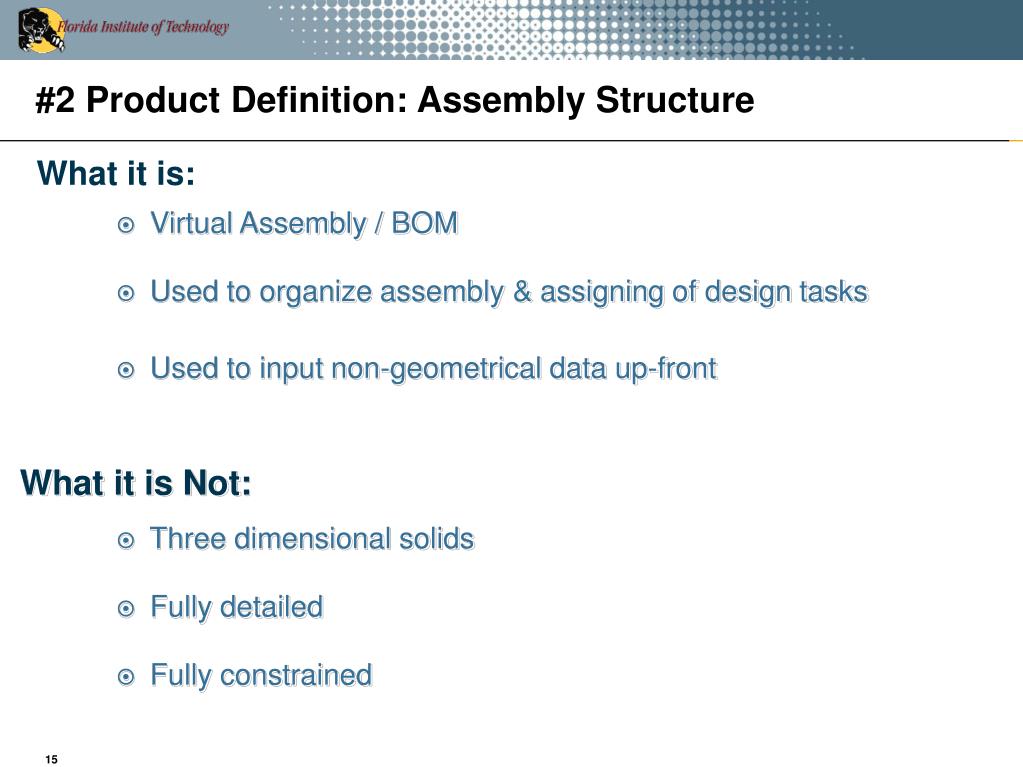Screen dimensions: 1023x767
Task: Click bullet icon beside Virtual Assembly / BOM
Action: point(126,226)
